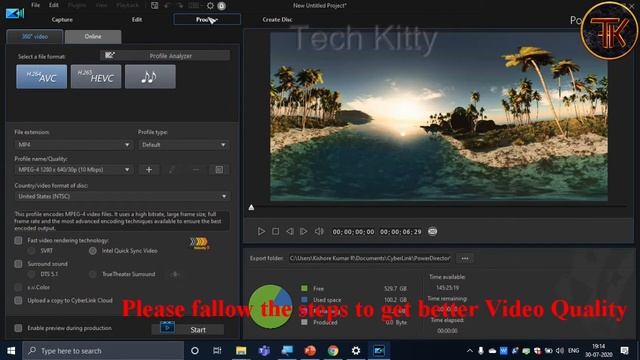This screenshot has height=360, width=640.
Task: Choose the audio file format icon
Action: tap(150, 77)
